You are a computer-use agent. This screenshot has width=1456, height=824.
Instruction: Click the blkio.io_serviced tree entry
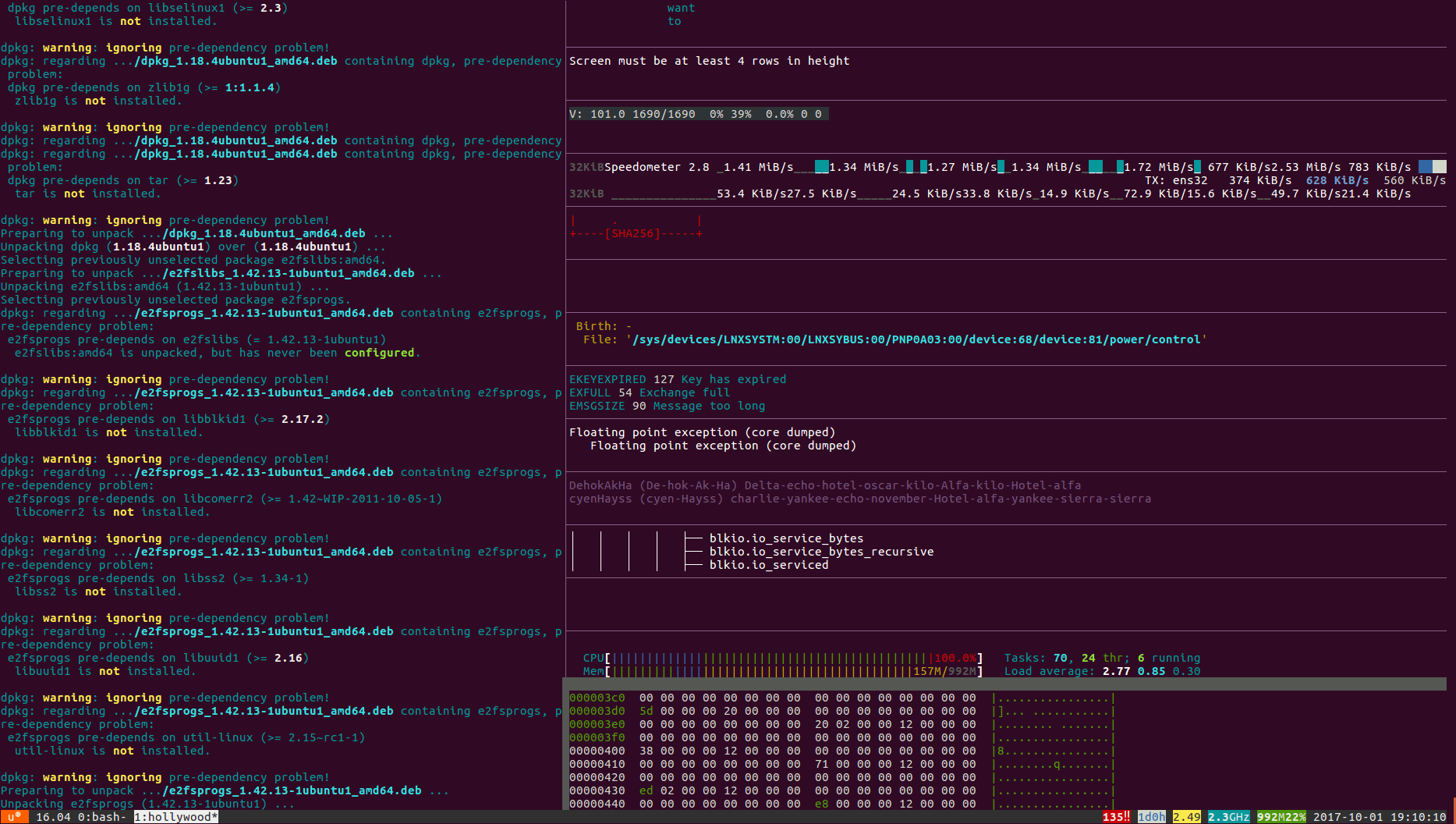click(x=768, y=565)
